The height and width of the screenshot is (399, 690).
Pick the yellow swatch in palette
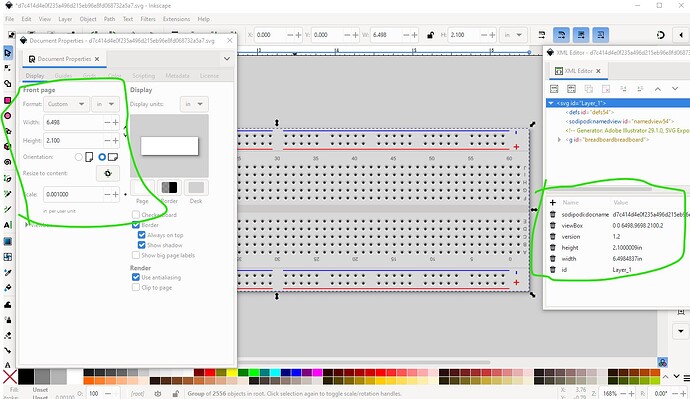232,373
